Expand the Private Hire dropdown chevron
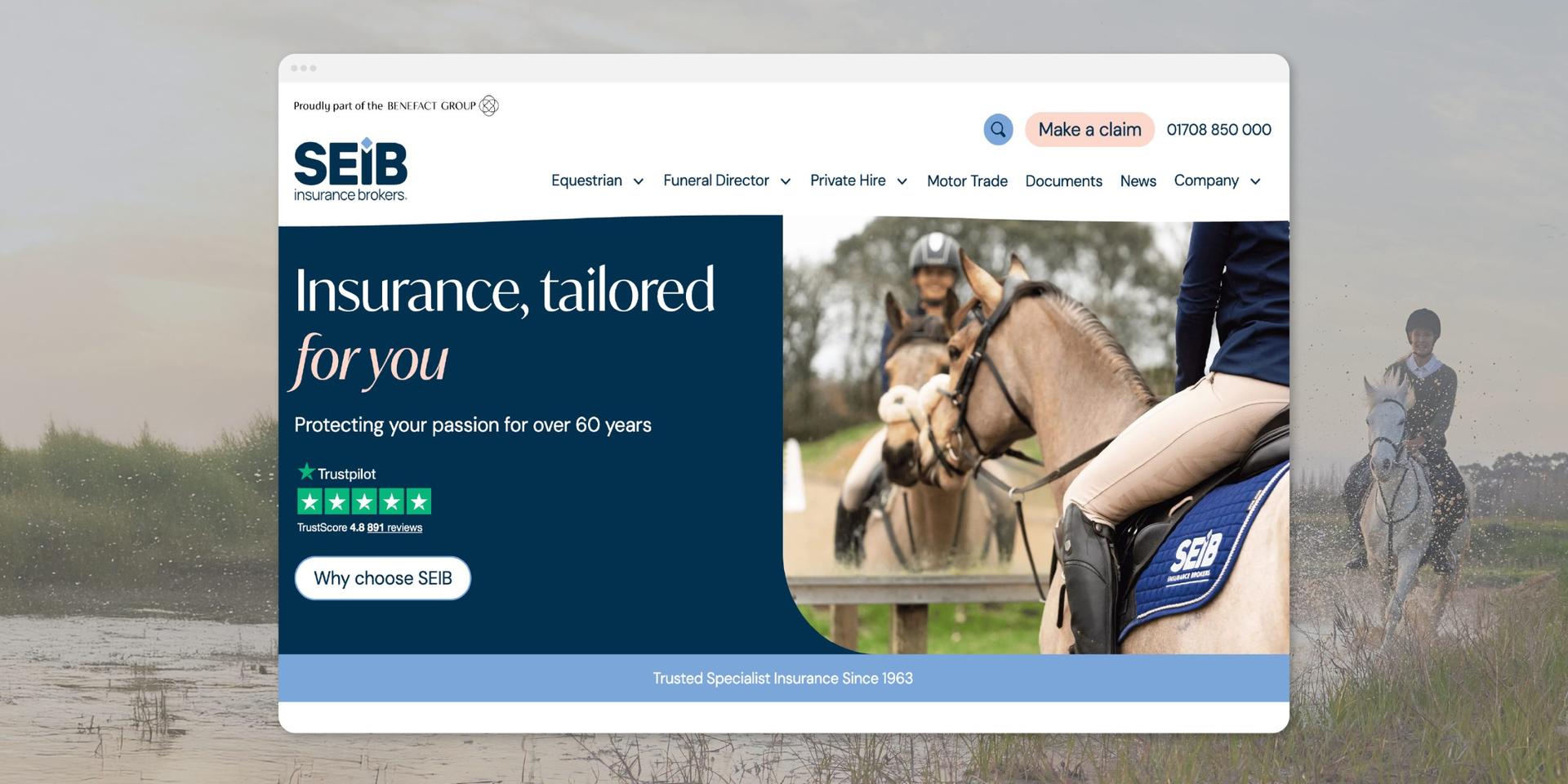The height and width of the screenshot is (784, 1568). coord(902,181)
